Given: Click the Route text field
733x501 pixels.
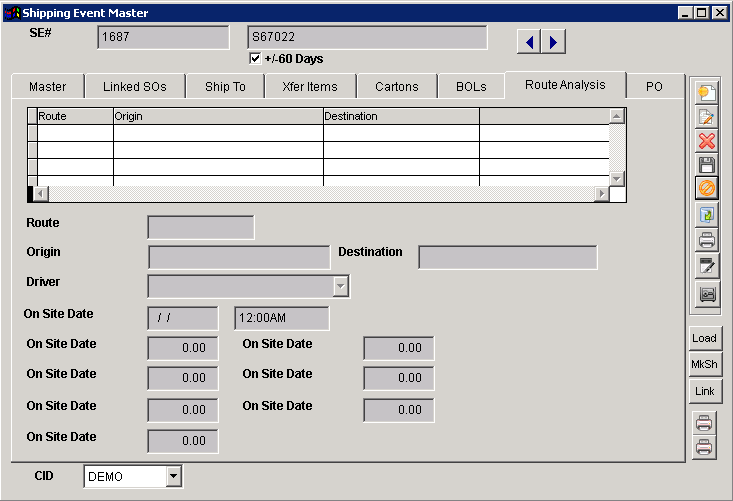Looking at the screenshot, I should tap(201, 227).
